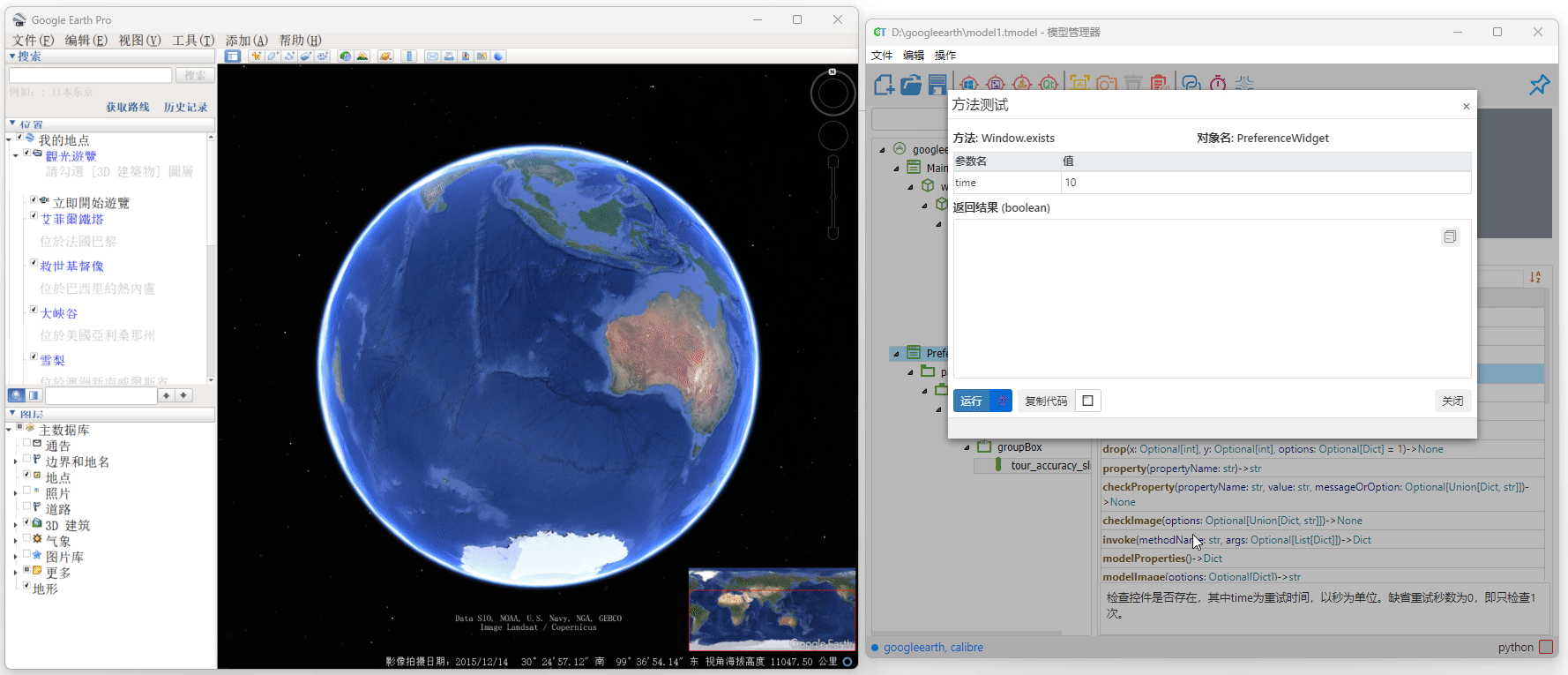Collapse the 觀光遊覽 folder

click(16, 155)
